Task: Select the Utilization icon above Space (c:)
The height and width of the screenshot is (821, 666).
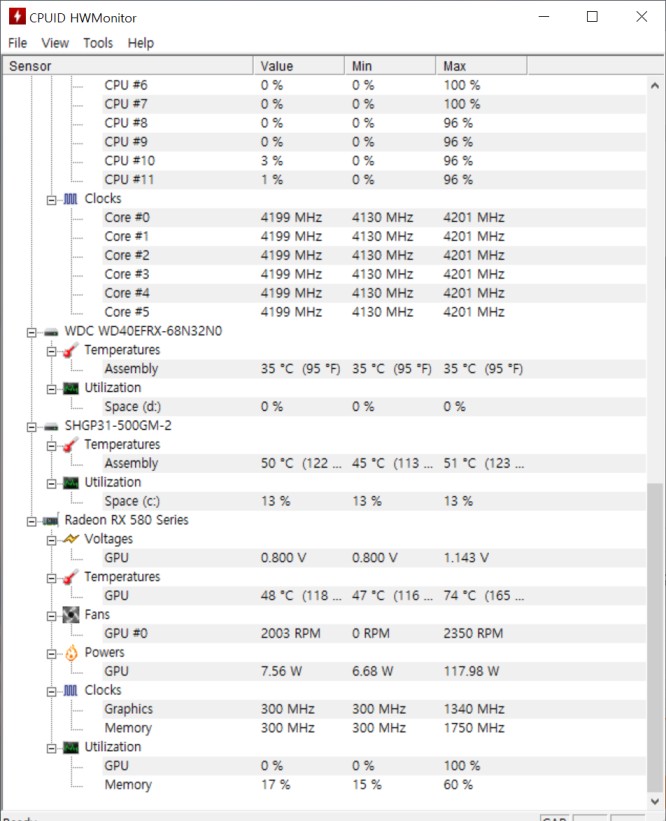Action: coord(70,482)
